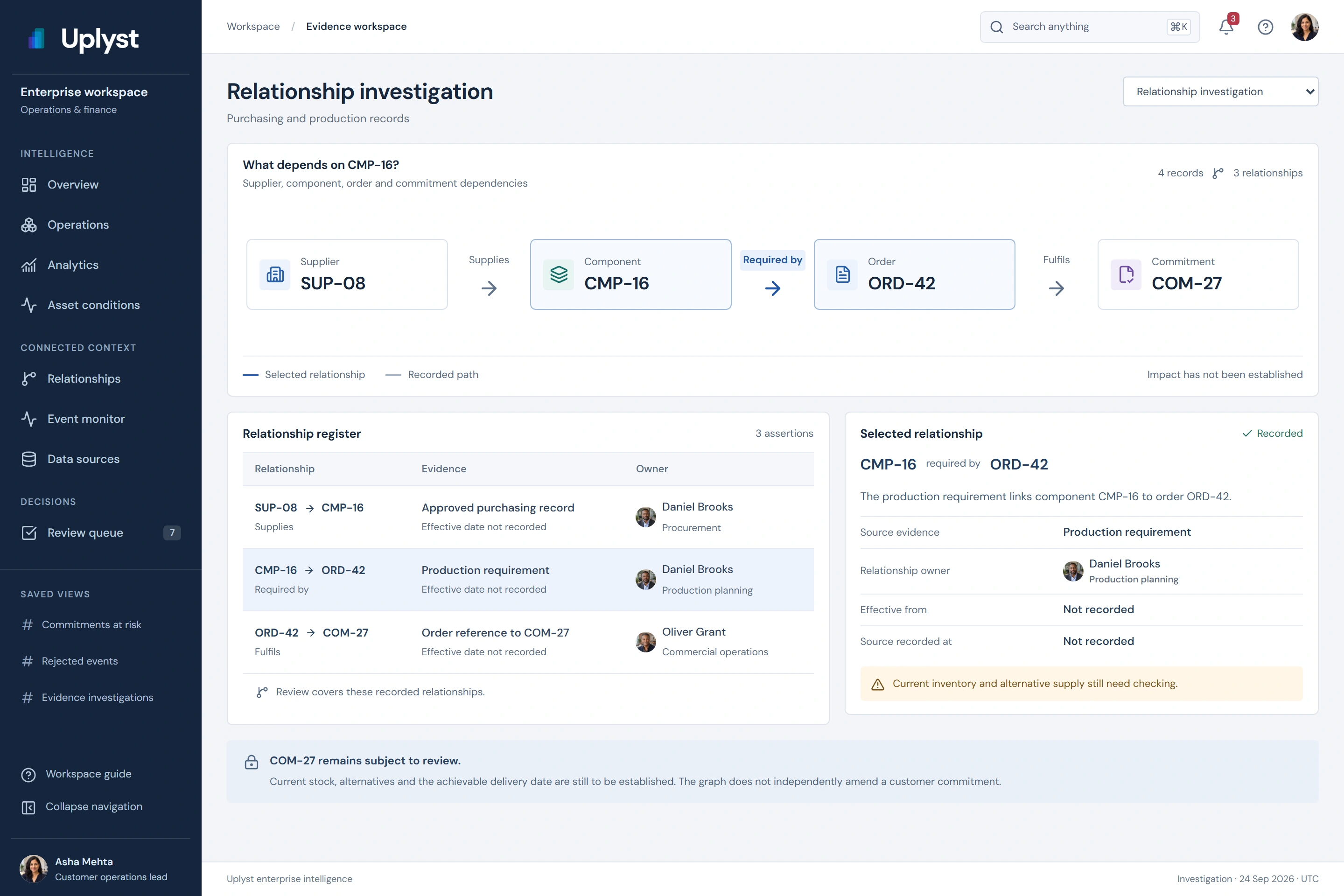This screenshot has width=1344, height=896.
Task: Click the Asset conditions pulse icon
Action: click(x=28, y=305)
